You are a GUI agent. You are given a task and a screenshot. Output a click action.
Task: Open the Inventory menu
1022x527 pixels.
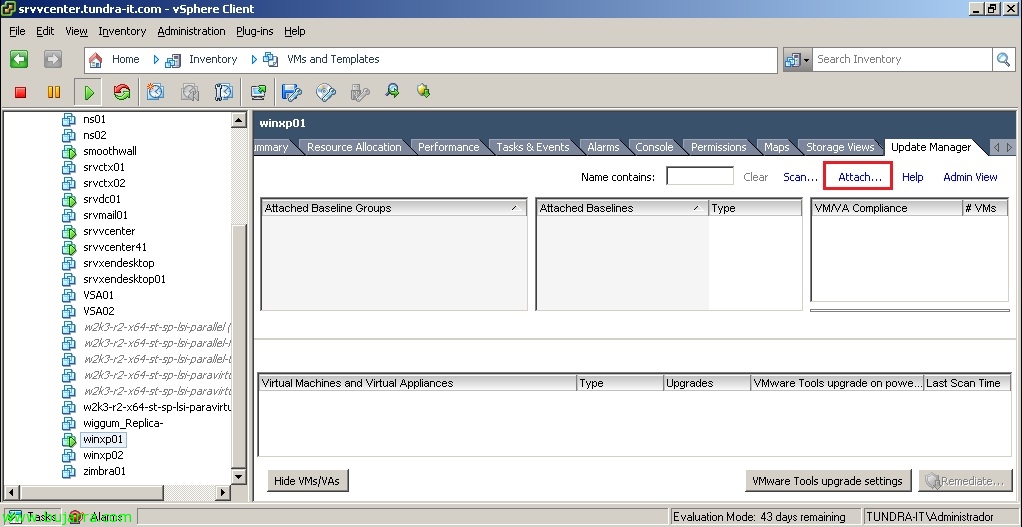click(x=122, y=31)
